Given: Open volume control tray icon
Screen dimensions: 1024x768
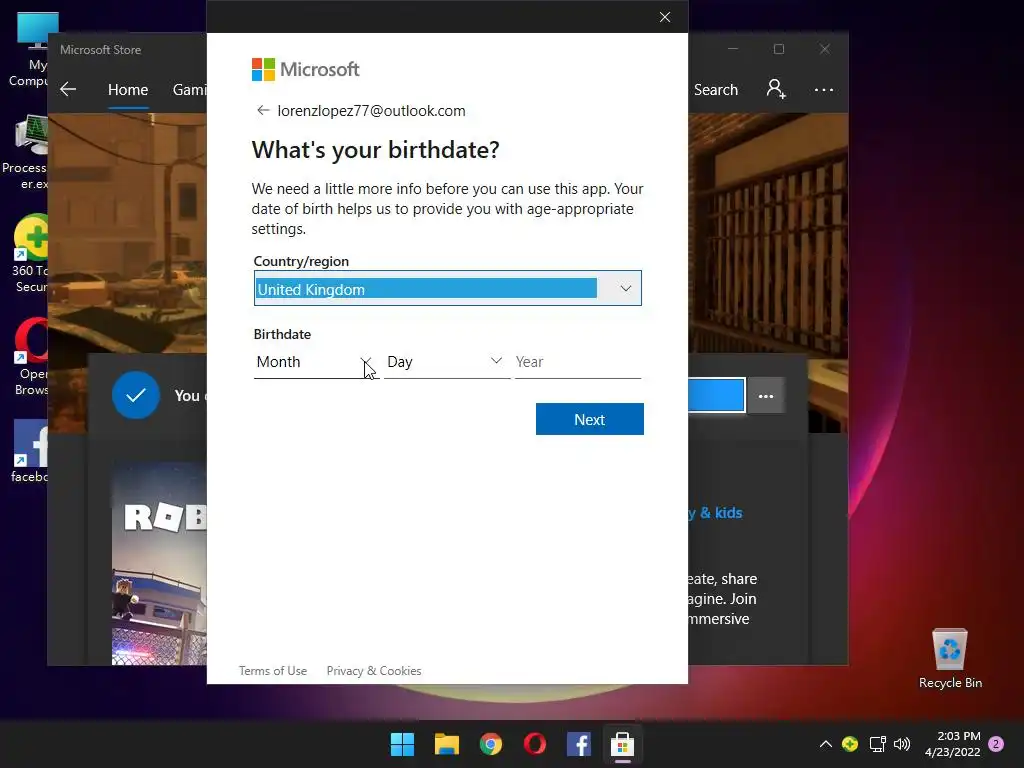Looking at the screenshot, I should [x=902, y=744].
